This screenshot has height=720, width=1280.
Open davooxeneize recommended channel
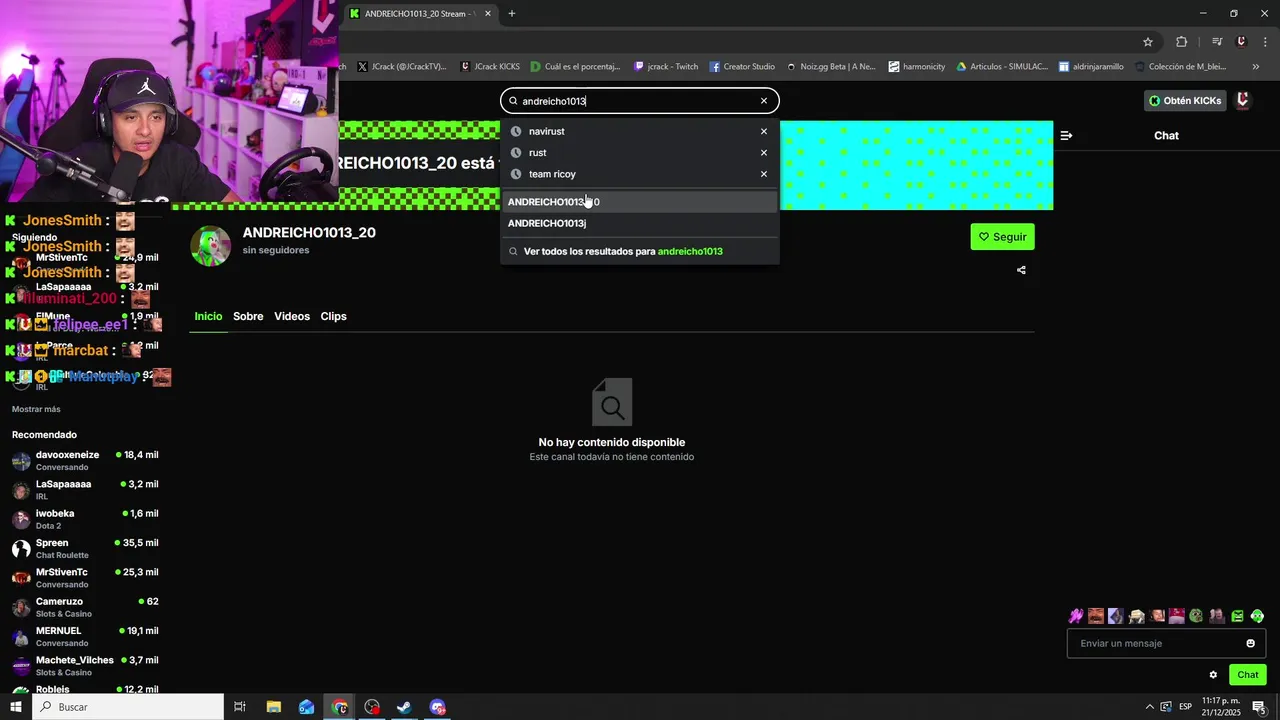(x=85, y=461)
